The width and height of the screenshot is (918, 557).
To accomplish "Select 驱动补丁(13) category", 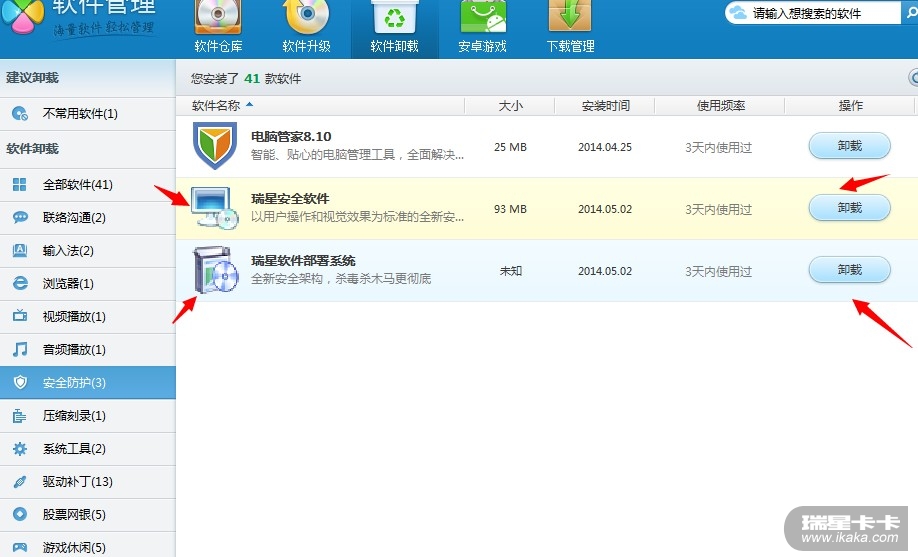I will [88, 481].
